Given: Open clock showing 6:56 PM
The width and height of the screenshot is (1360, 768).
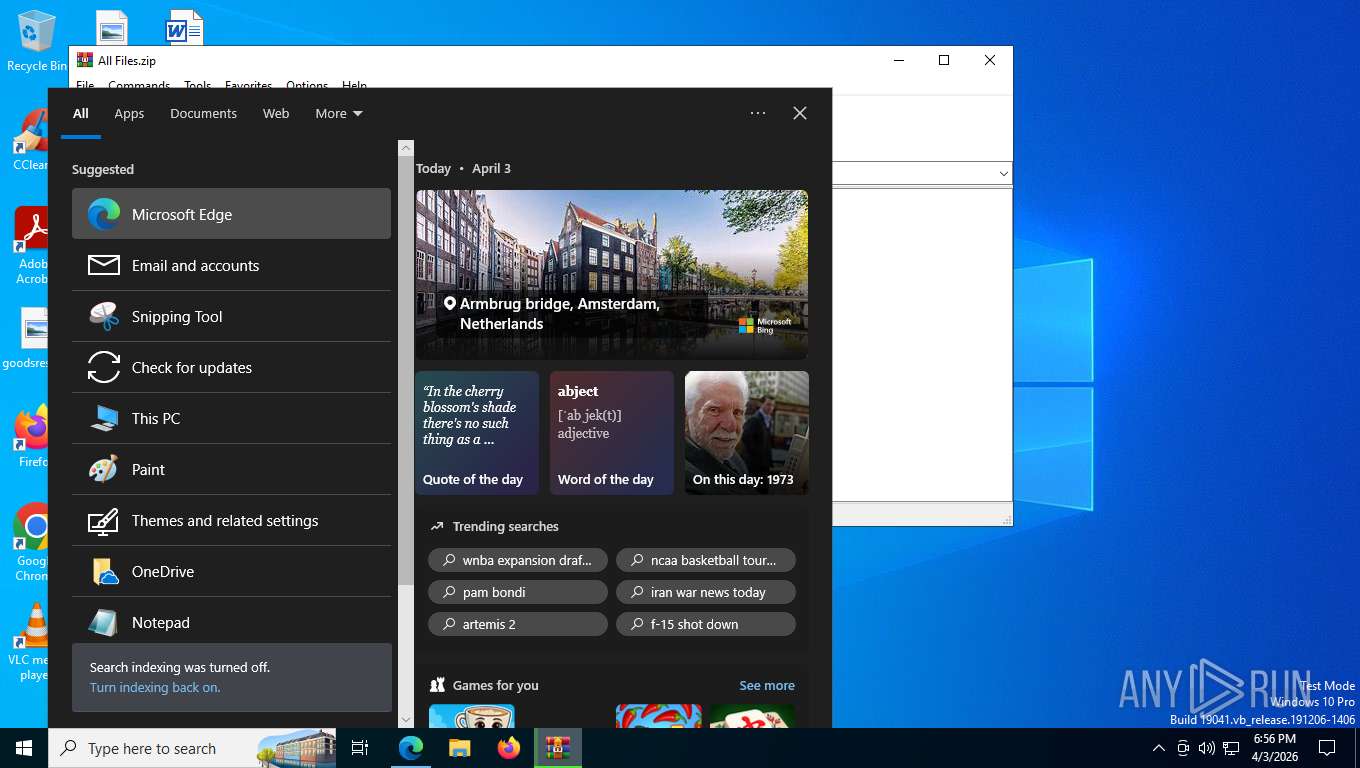Looking at the screenshot, I should click(1275, 748).
